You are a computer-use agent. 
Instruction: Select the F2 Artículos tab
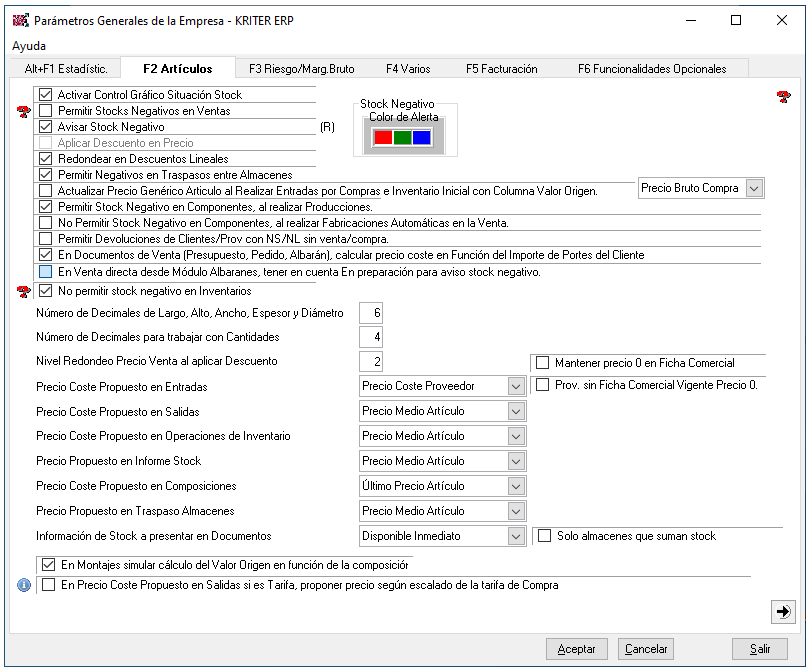[178, 68]
